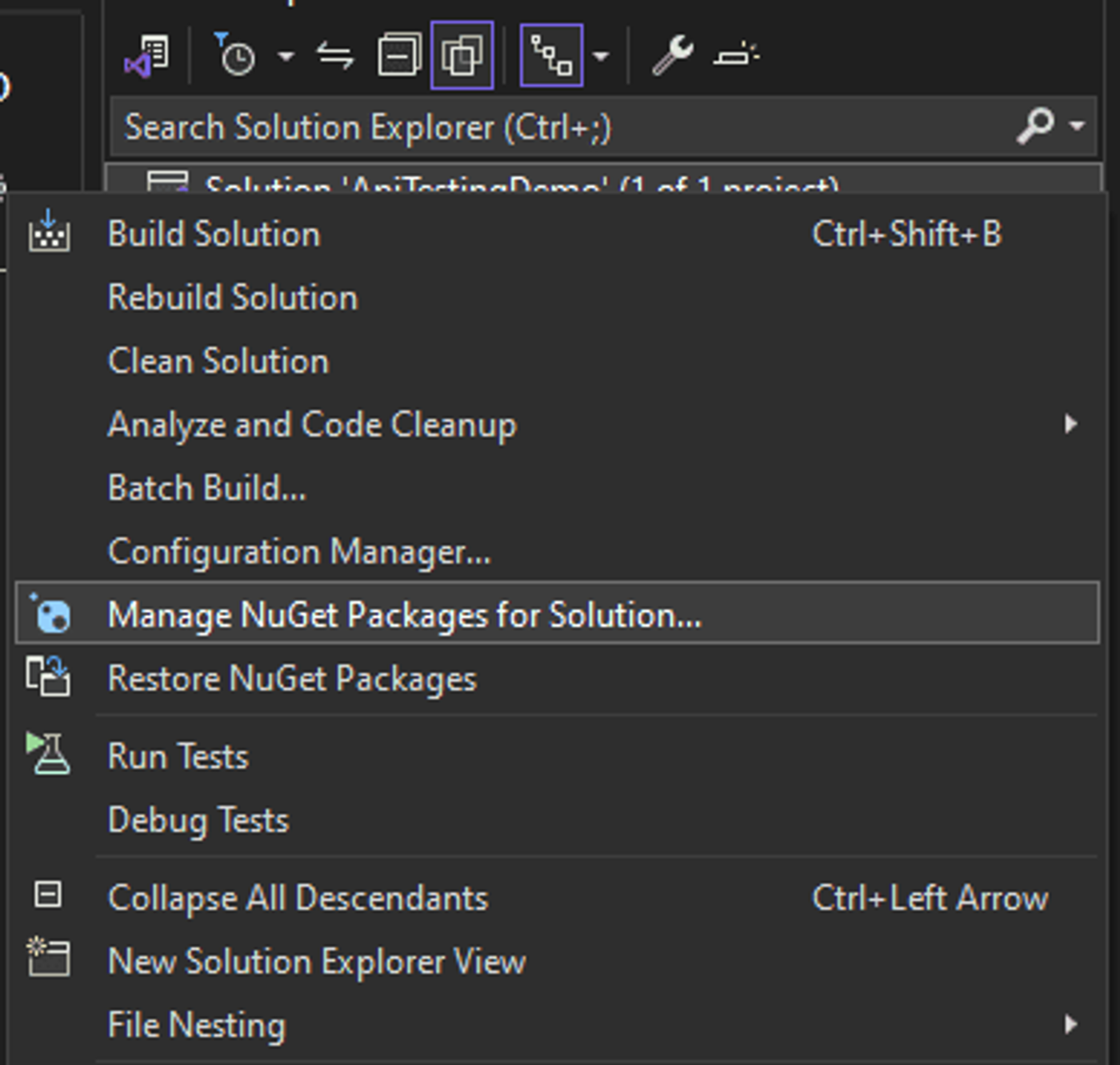This screenshot has width=1120, height=1065.
Task: Open New Solution Explorer View
Action: (556, 961)
